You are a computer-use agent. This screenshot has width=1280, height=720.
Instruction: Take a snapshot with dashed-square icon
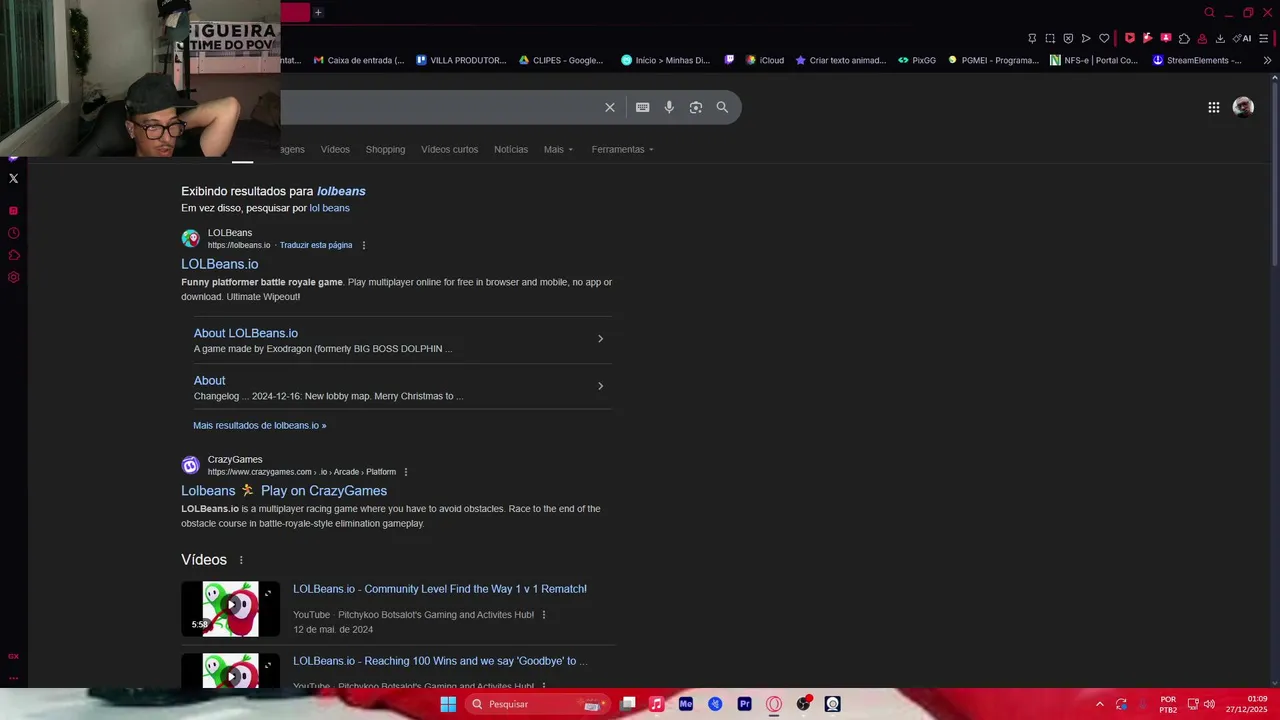click(x=1050, y=38)
